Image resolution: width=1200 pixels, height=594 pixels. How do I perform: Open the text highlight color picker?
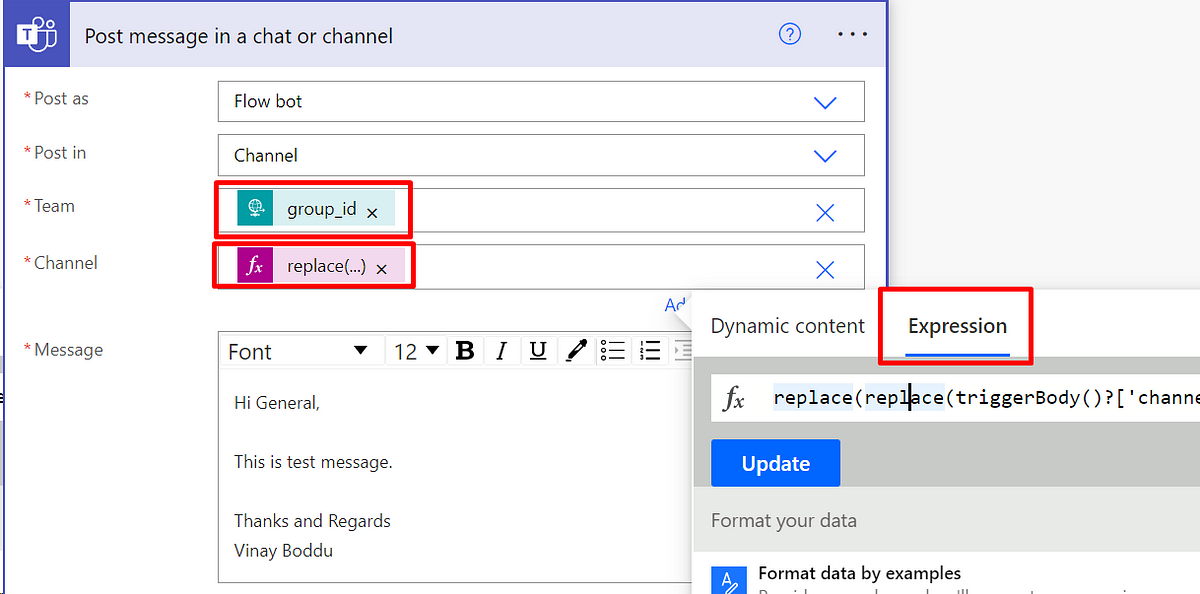576,350
